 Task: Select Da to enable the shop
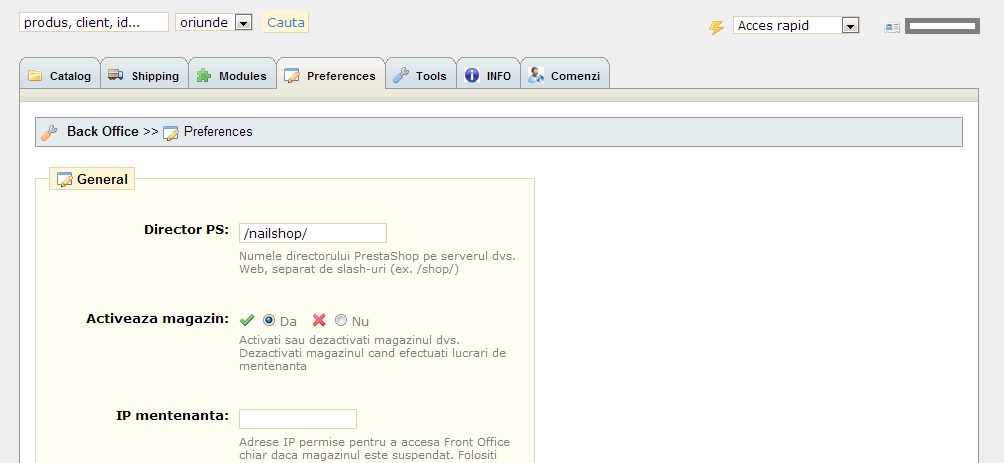(x=269, y=320)
